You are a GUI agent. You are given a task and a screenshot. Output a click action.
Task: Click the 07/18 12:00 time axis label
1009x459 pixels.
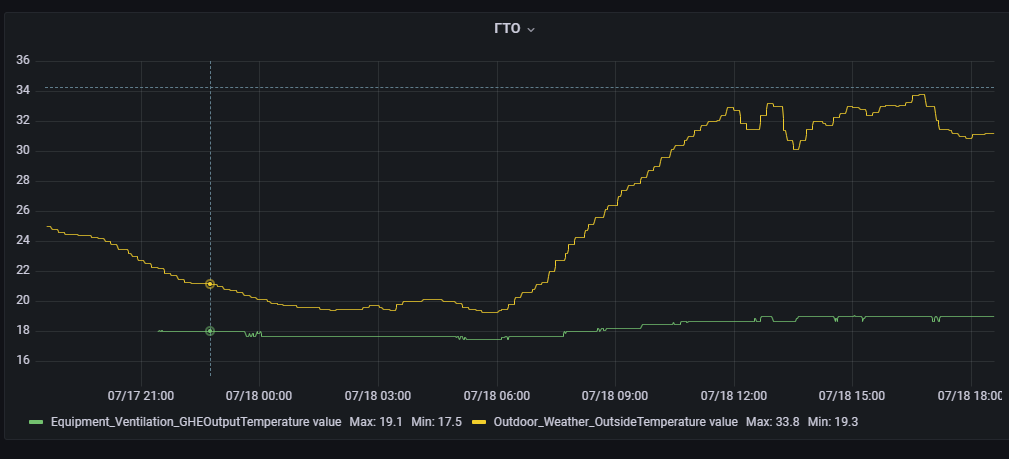point(734,395)
